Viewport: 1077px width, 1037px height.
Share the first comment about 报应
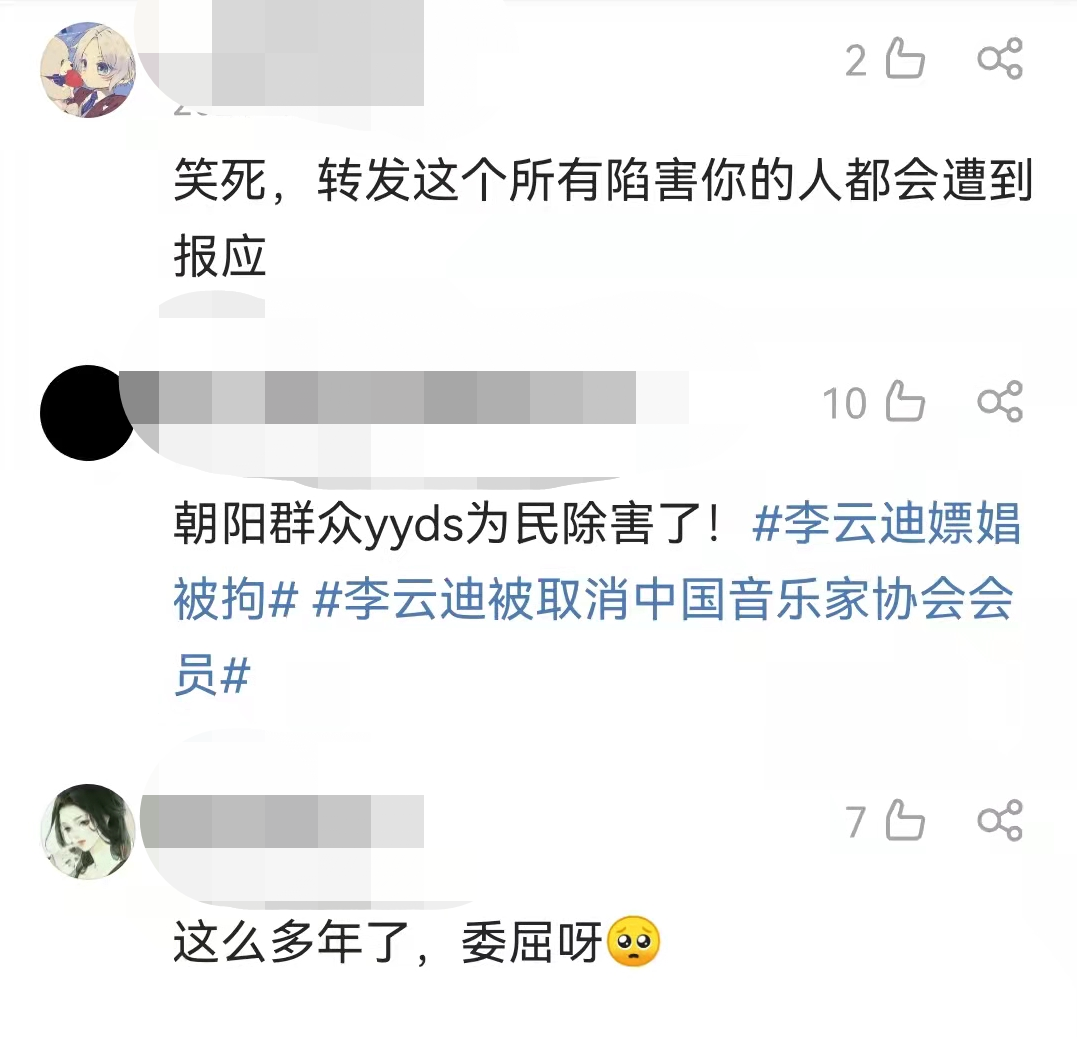1000,58
